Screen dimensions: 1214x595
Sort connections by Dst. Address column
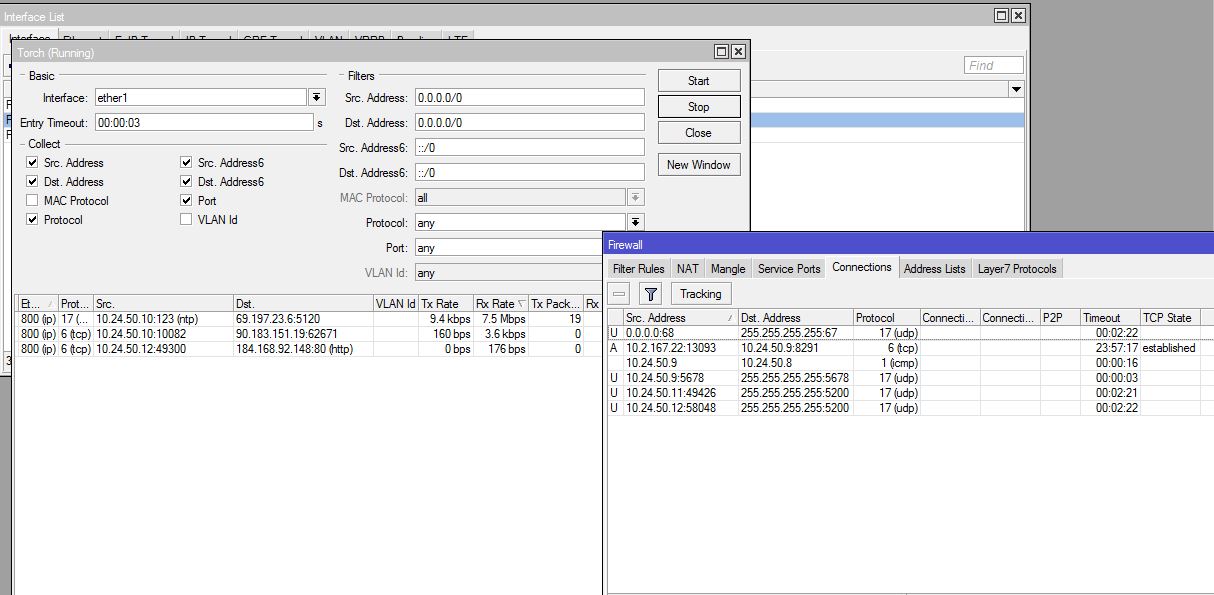795,317
